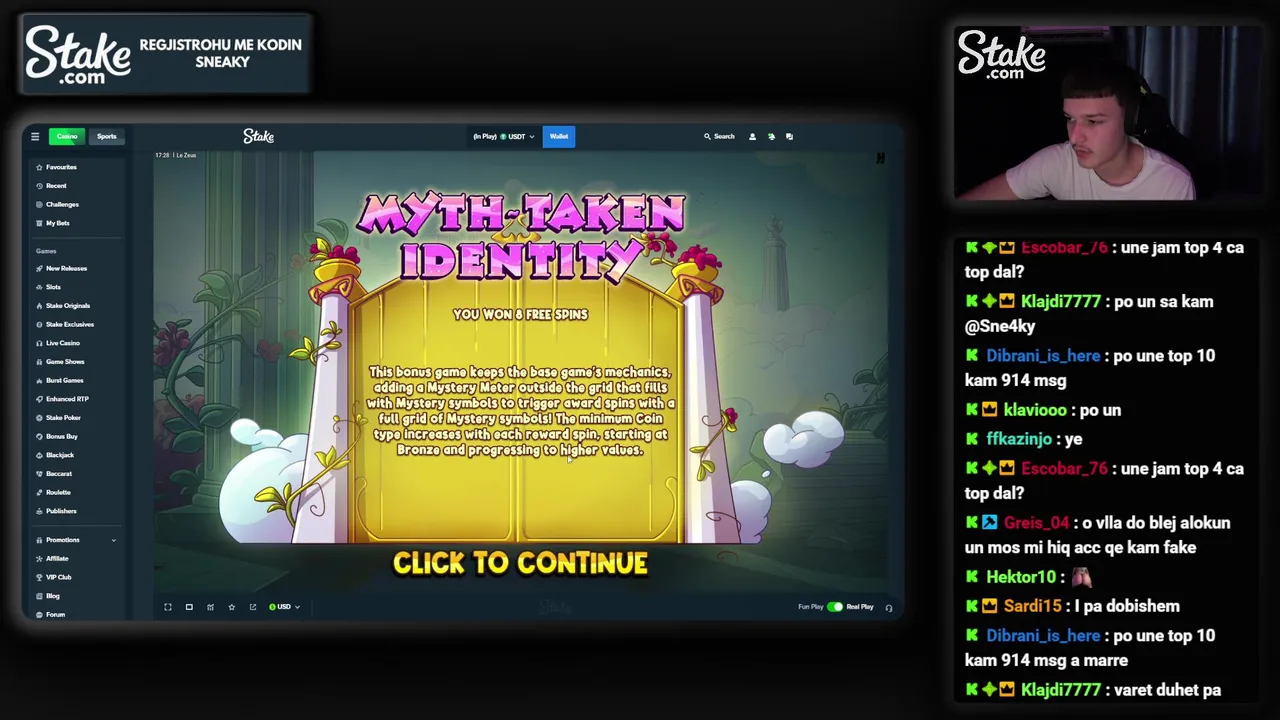Open the USDT balance currency dropdown

coord(504,137)
